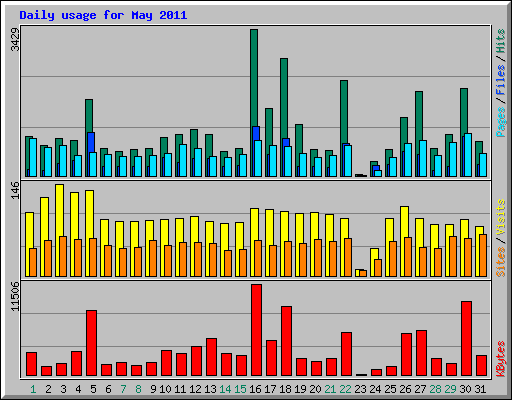Click green weekend day label 28
512x400 pixels.
[x=435, y=389]
